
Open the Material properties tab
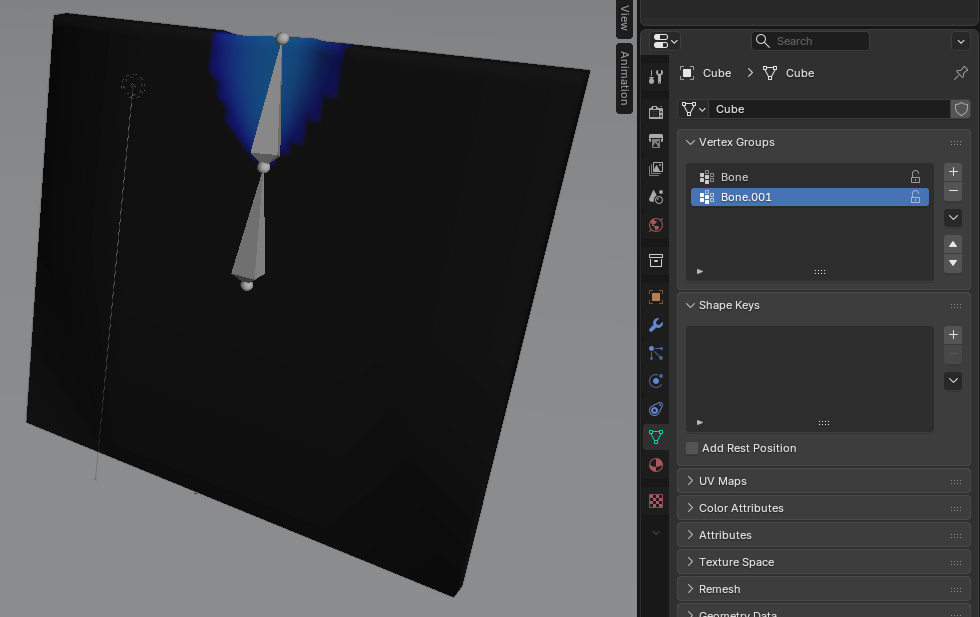656,465
